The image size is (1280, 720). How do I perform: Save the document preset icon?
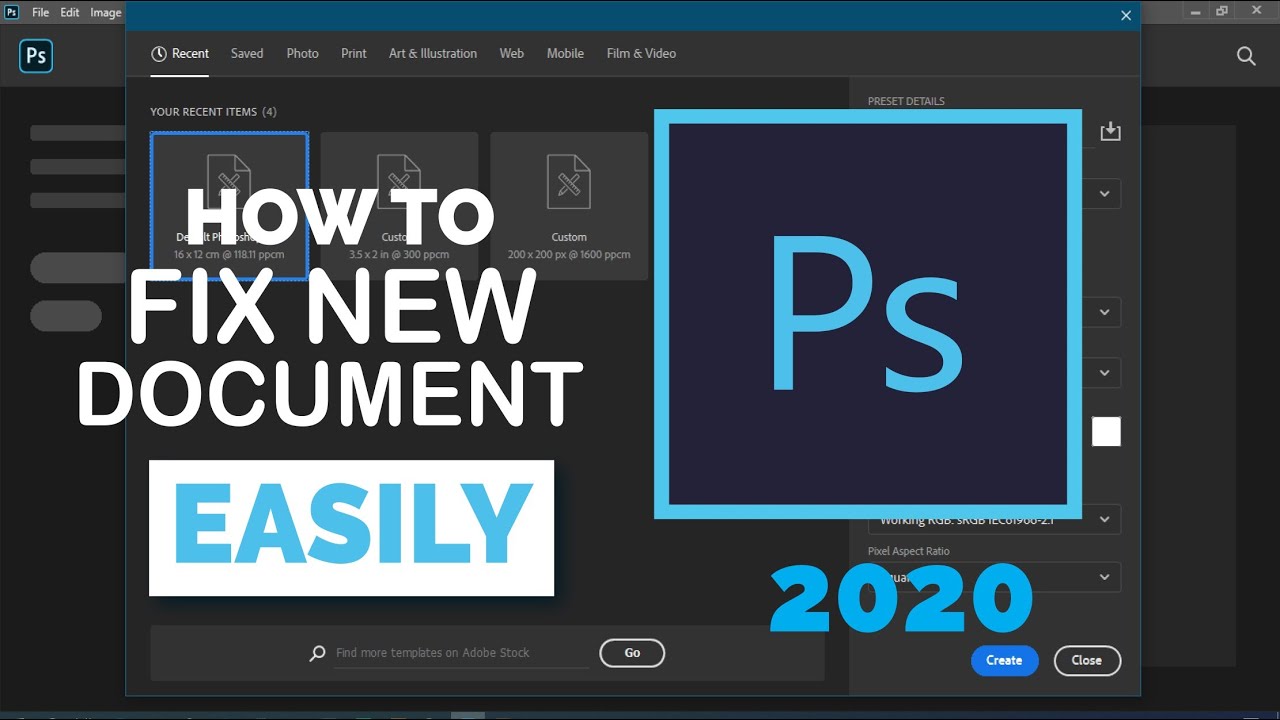(1110, 131)
